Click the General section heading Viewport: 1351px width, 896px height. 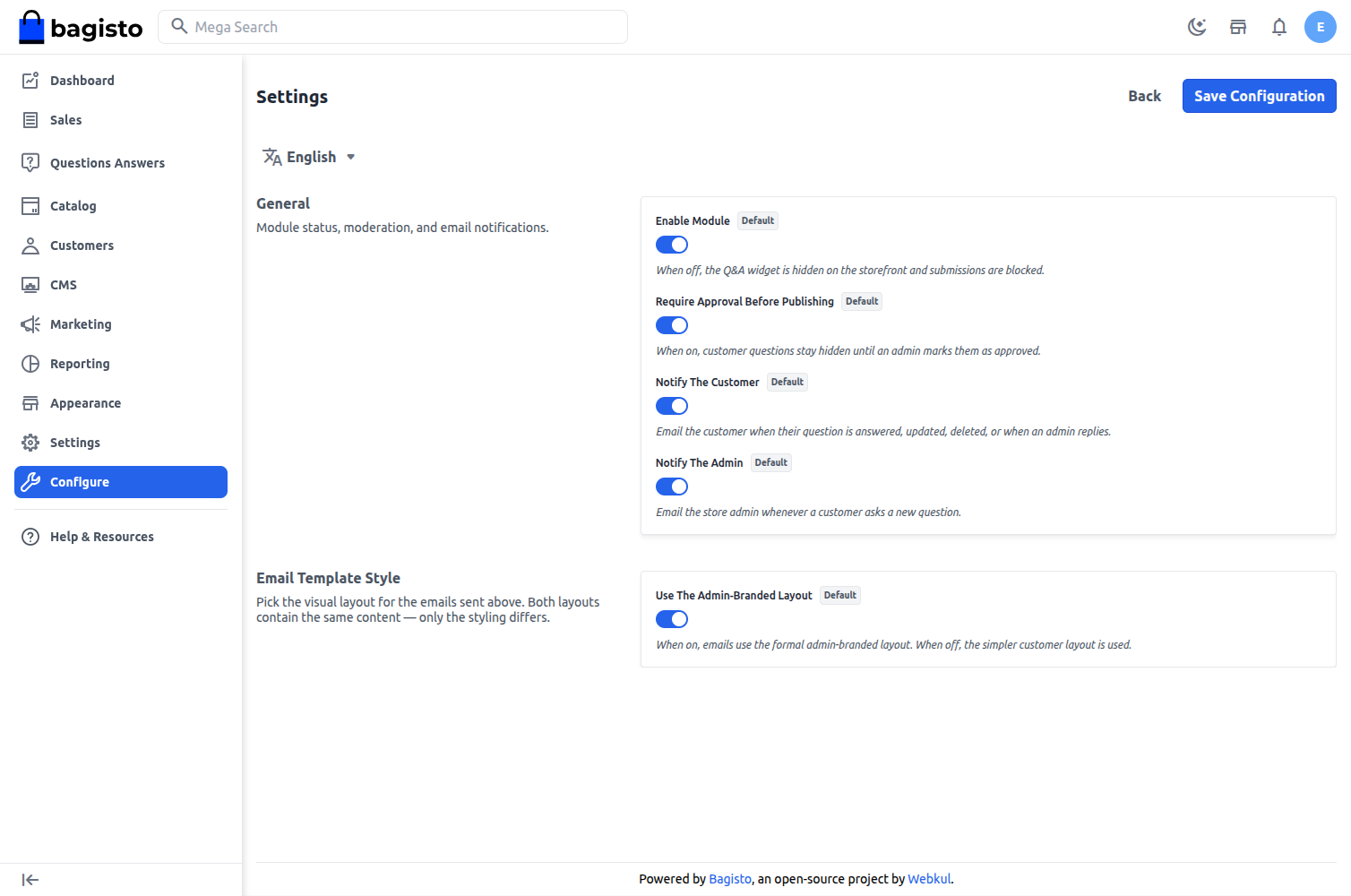coord(283,203)
